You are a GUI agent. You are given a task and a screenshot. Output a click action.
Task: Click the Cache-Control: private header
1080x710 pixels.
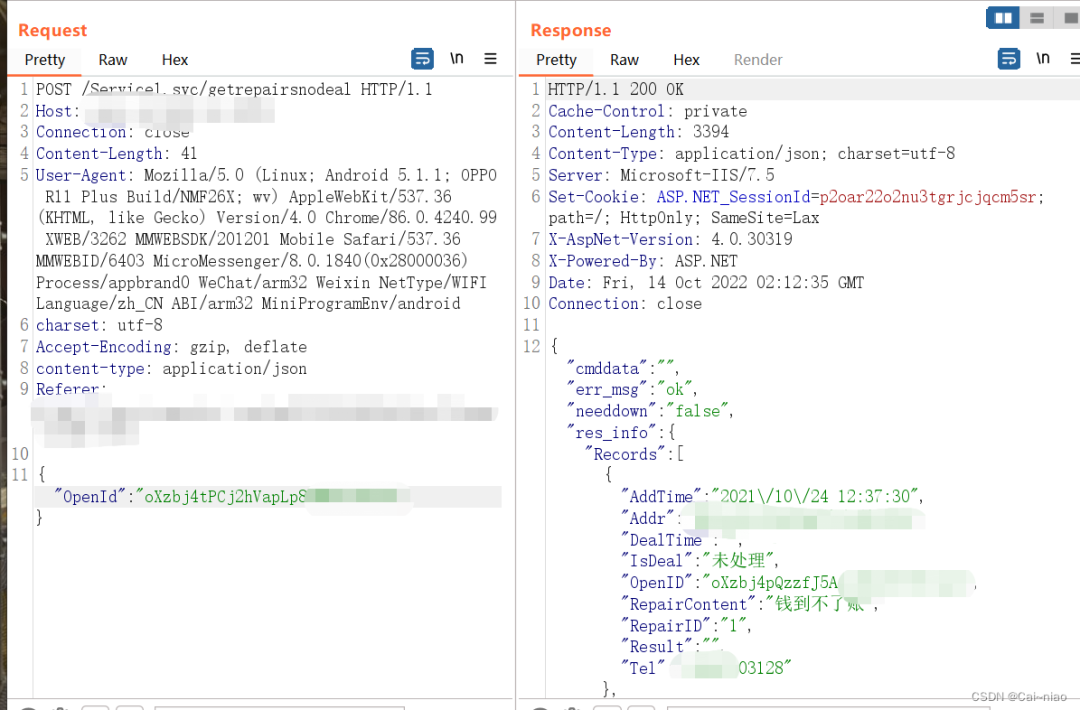pos(647,111)
